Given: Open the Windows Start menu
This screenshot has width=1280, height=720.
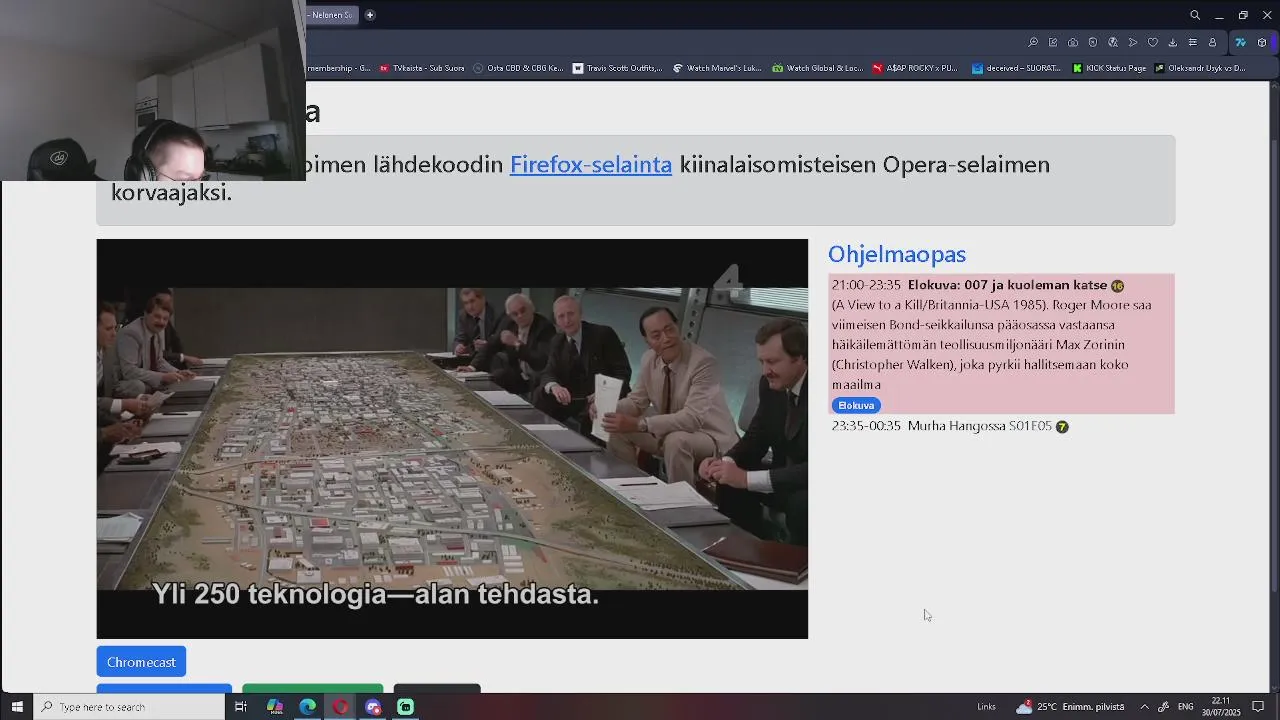Looking at the screenshot, I should tap(17, 707).
